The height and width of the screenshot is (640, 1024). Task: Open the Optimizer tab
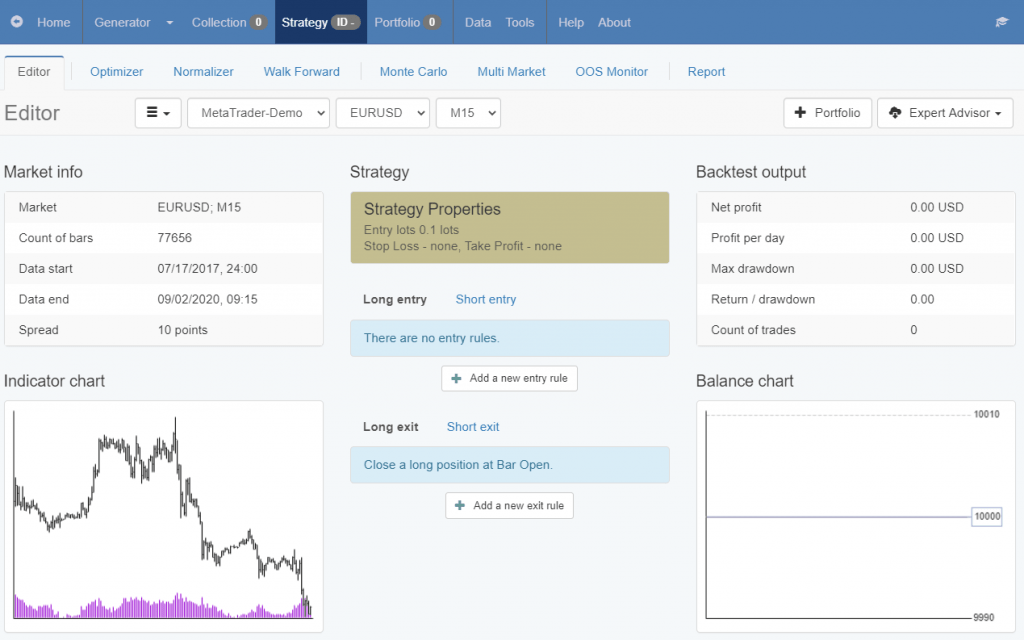coord(117,72)
